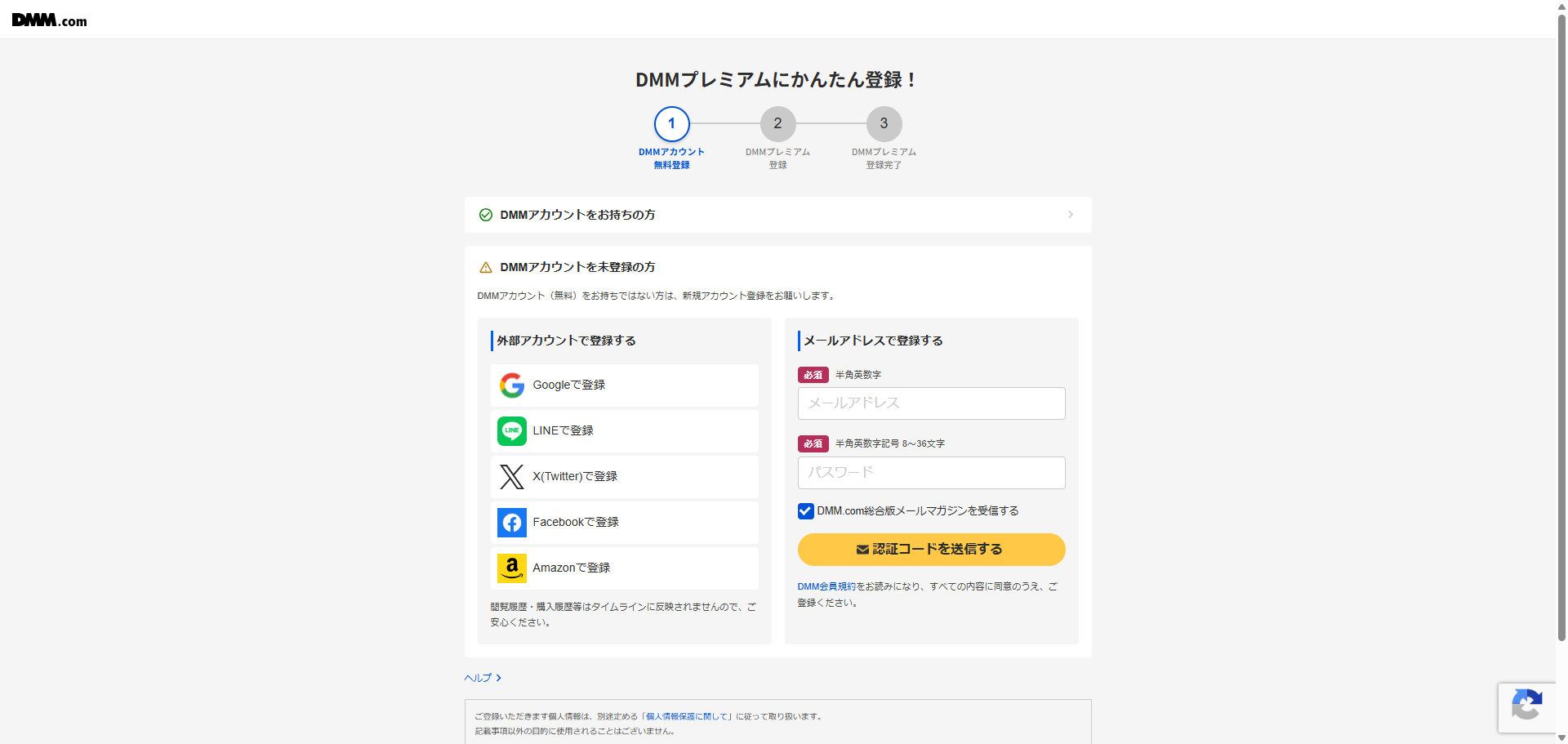Screen dimensions: 1568x744
Task: Focus the メールアドレス input field
Action: click(x=931, y=403)
